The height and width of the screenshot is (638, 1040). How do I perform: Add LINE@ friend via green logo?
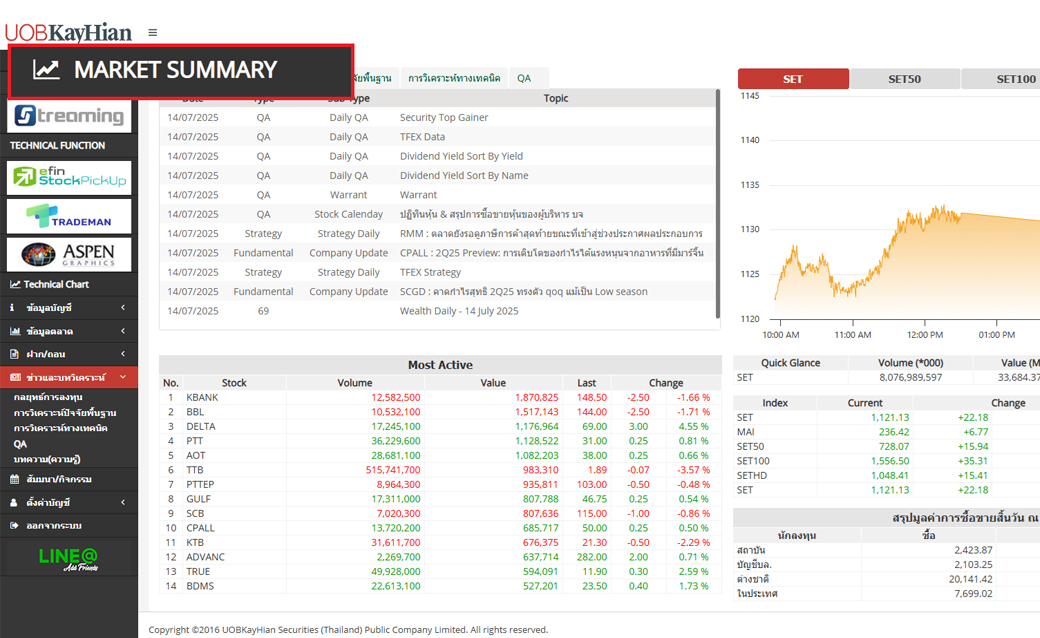pyautogui.click(x=68, y=558)
